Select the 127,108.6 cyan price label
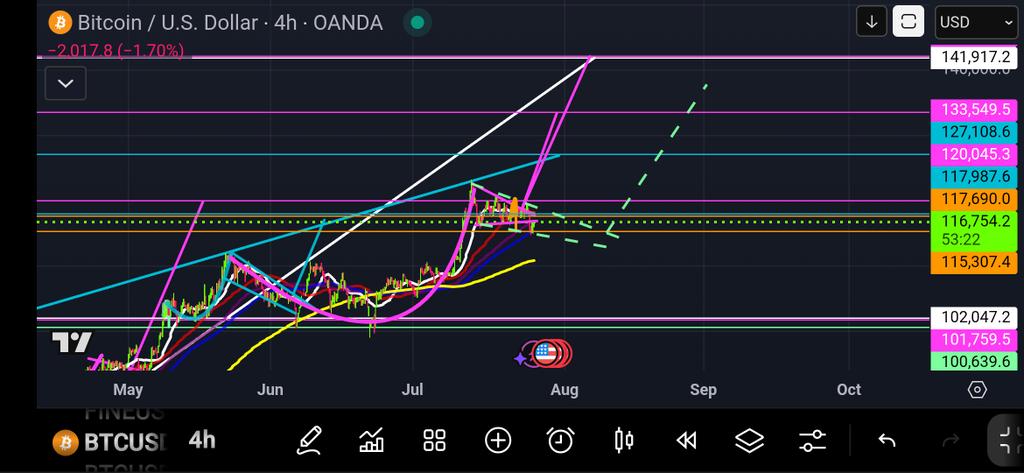The height and width of the screenshot is (473, 1024). pos(974,132)
